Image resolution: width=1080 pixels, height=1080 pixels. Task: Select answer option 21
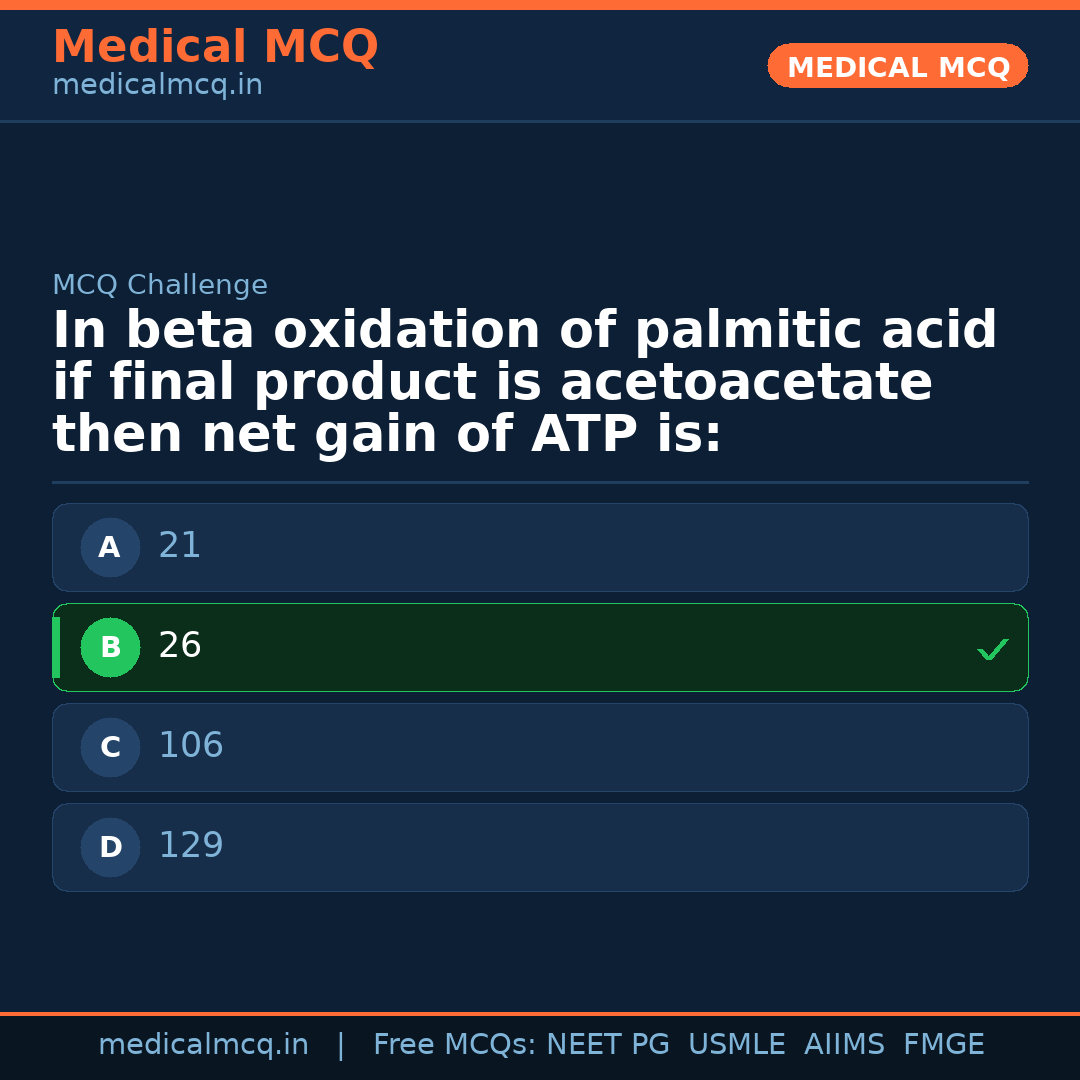[540, 547]
